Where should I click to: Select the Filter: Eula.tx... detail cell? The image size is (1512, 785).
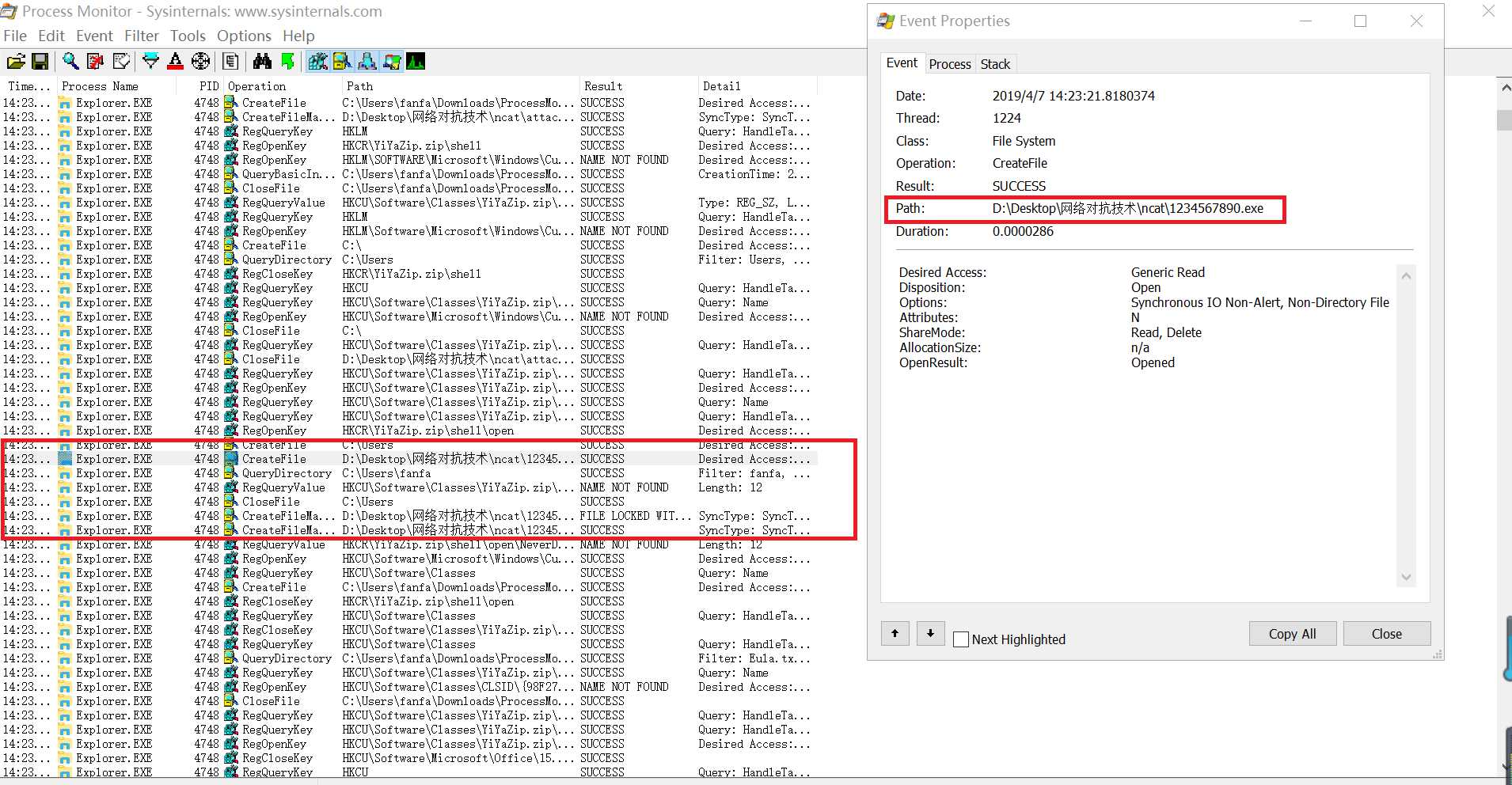[754, 658]
